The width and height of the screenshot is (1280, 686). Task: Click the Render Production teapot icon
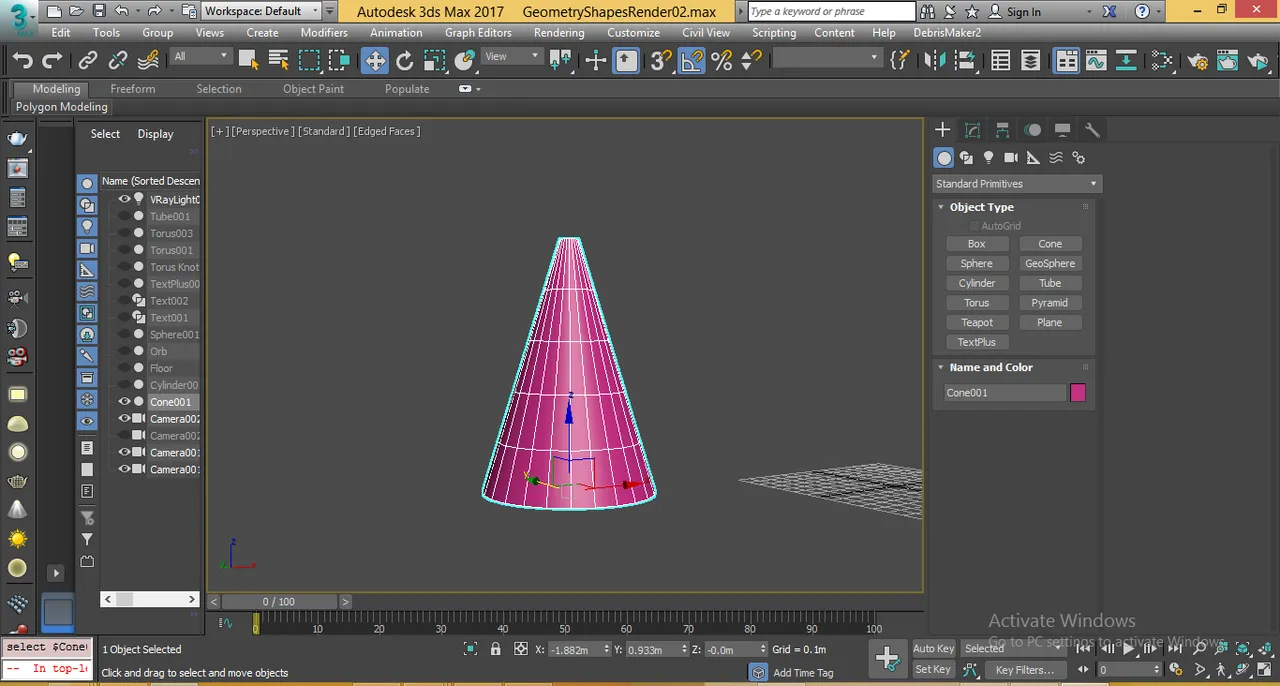click(1259, 61)
